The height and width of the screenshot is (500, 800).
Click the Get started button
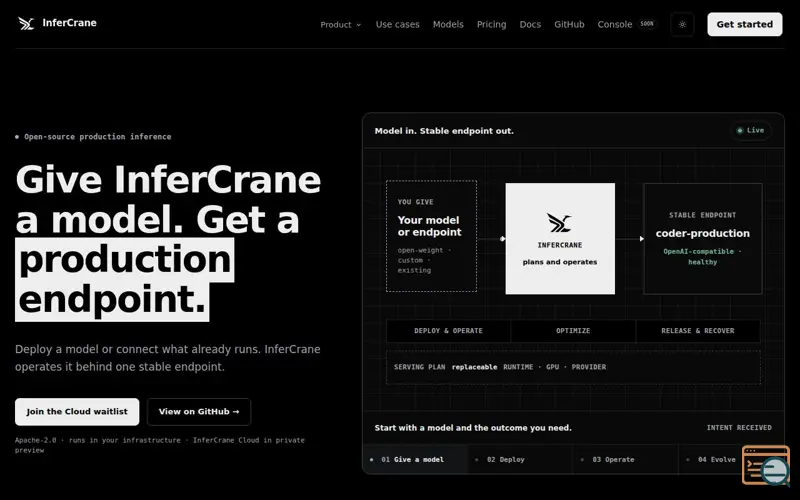click(x=744, y=24)
